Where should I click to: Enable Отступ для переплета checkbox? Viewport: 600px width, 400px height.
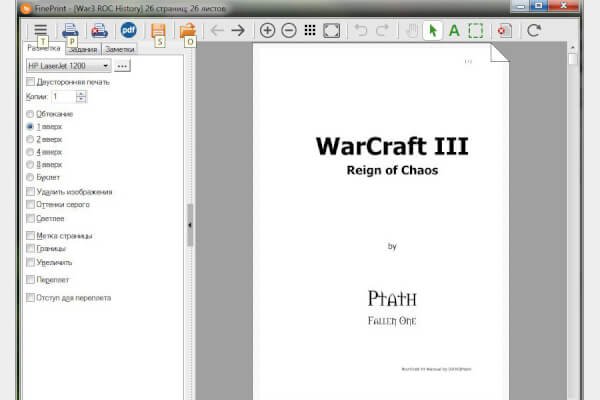(30, 297)
